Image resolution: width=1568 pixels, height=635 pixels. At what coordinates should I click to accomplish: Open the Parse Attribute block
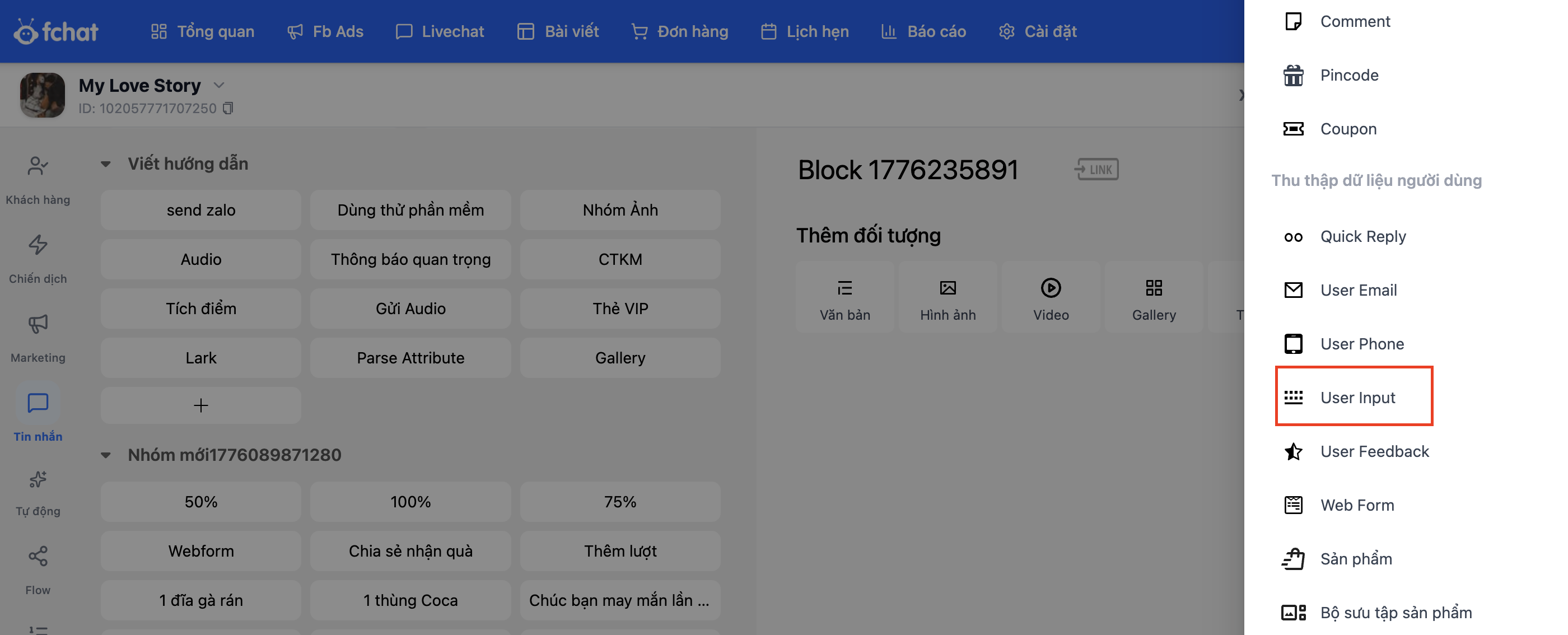pos(410,358)
